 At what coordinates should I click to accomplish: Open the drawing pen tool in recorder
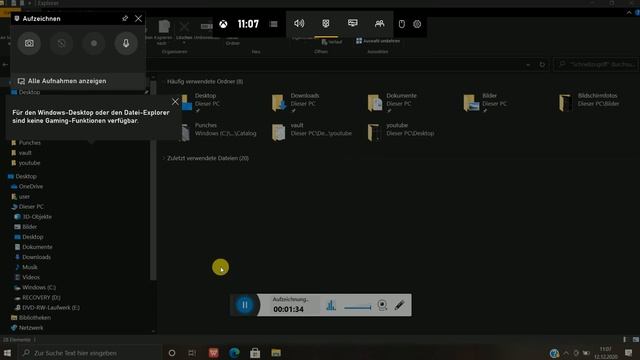pyautogui.click(x=400, y=305)
